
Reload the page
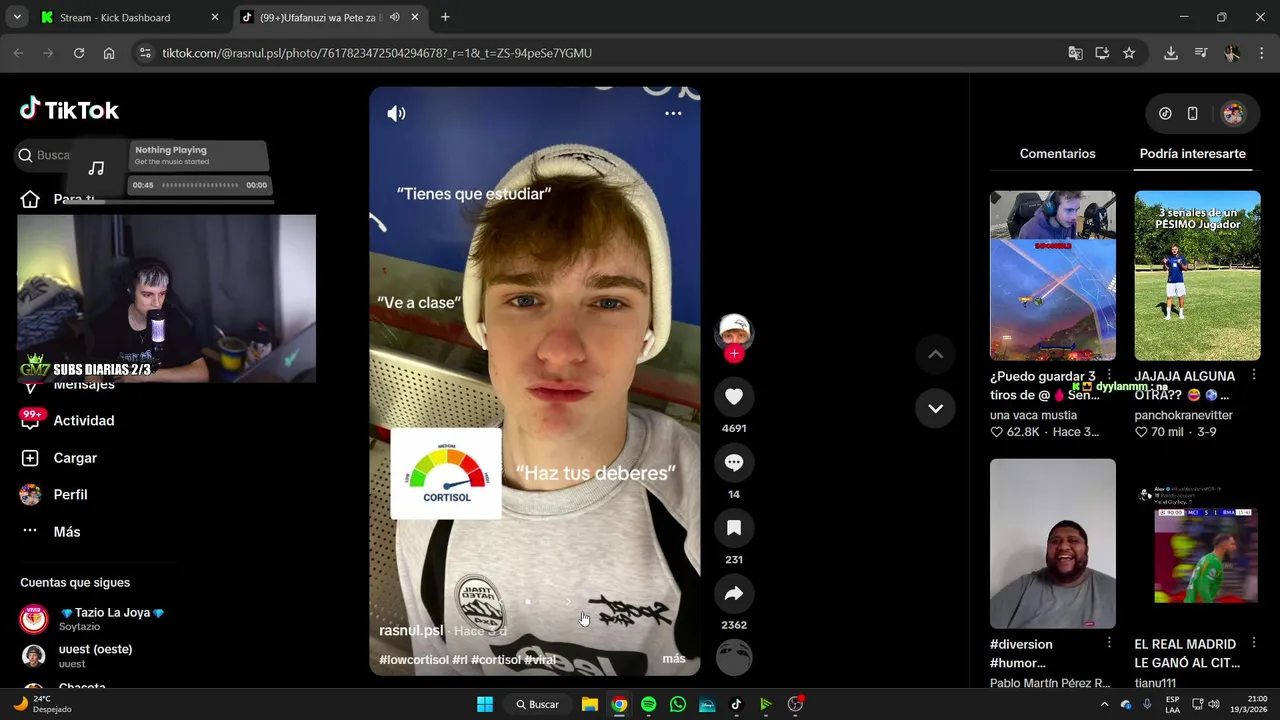pos(79,53)
